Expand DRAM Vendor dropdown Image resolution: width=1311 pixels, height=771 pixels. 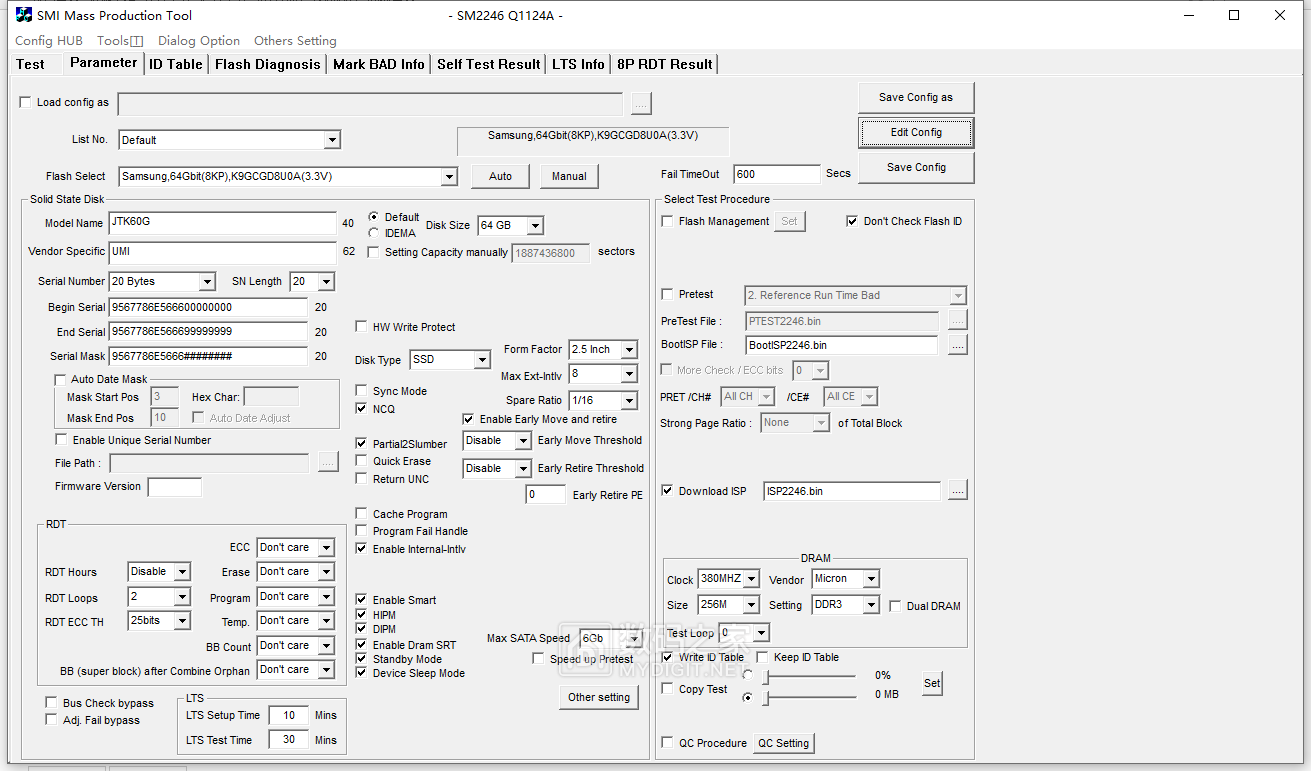pos(871,580)
